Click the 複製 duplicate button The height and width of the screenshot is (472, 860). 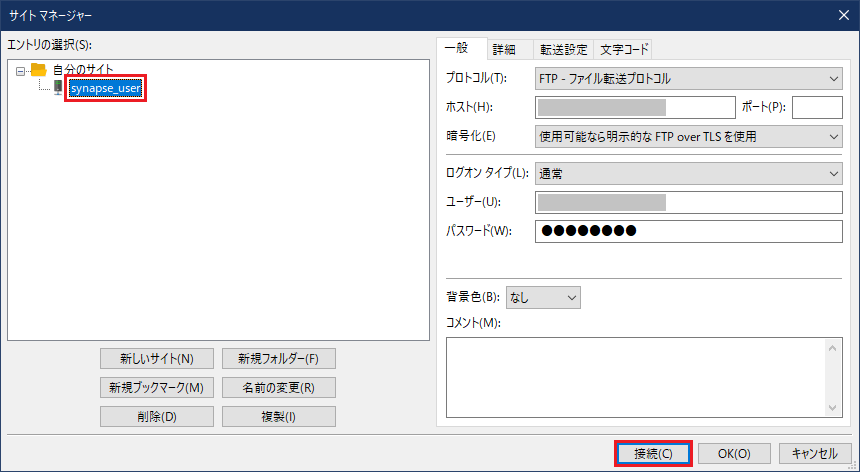point(278,416)
